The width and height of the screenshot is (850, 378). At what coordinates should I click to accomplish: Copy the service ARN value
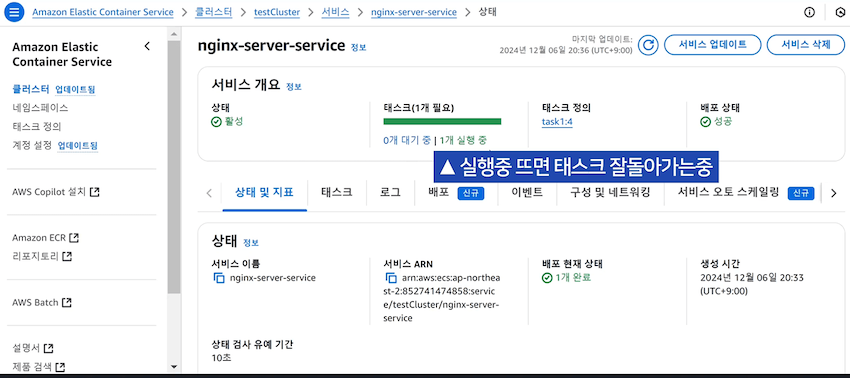coord(391,278)
